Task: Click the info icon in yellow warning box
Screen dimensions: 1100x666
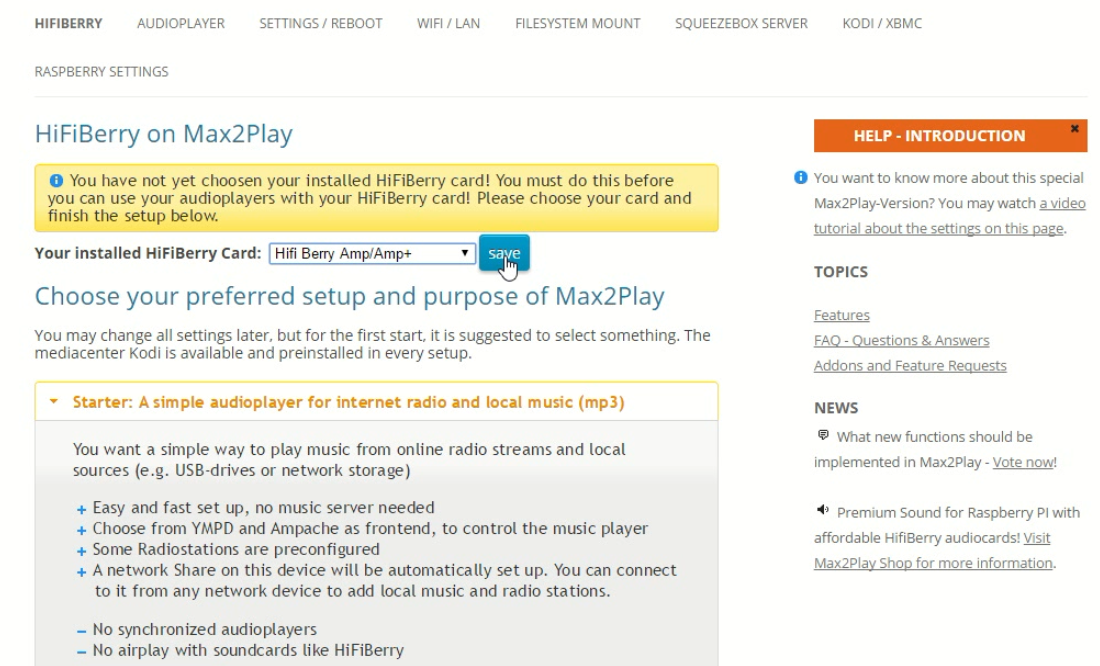Action: tap(56, 180)
